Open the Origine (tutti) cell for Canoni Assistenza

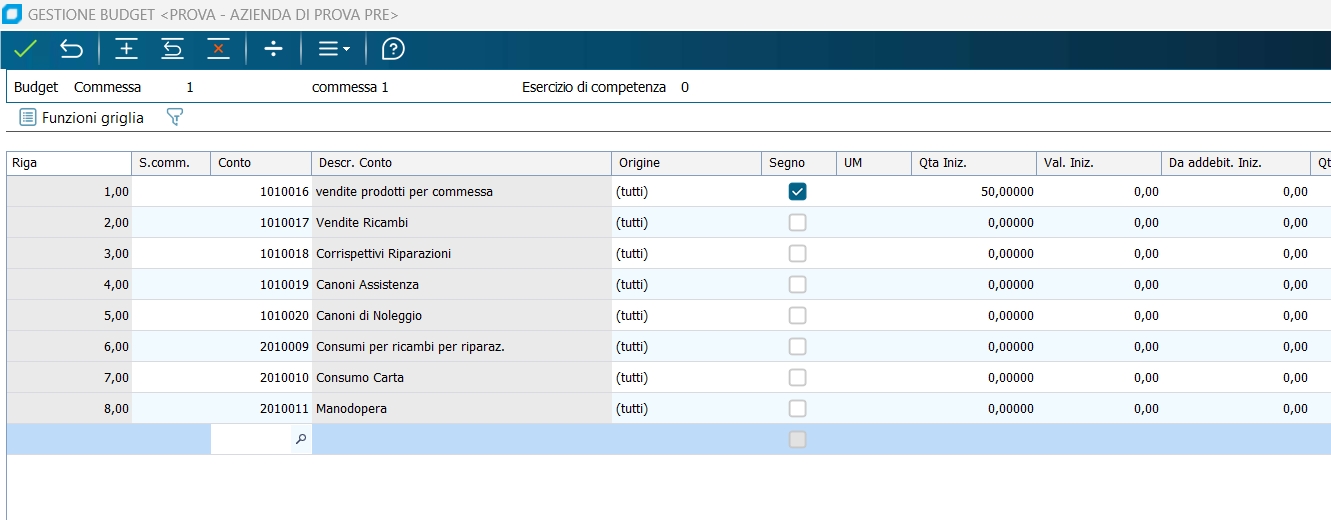(x=686, y=285)
